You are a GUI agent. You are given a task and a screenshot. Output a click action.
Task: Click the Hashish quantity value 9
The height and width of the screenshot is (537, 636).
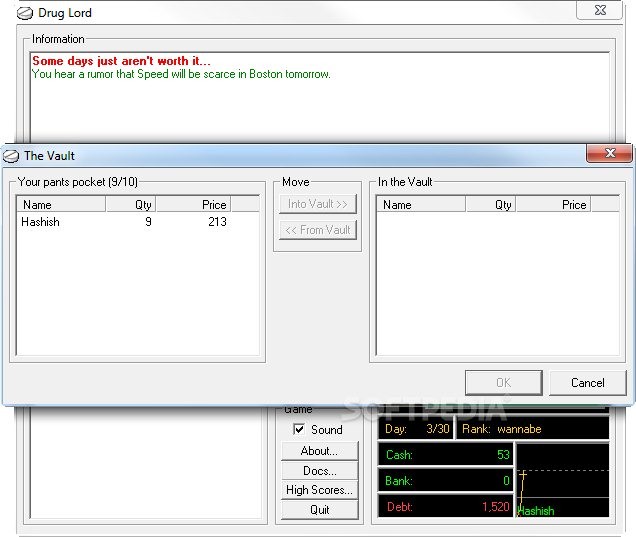148,222
